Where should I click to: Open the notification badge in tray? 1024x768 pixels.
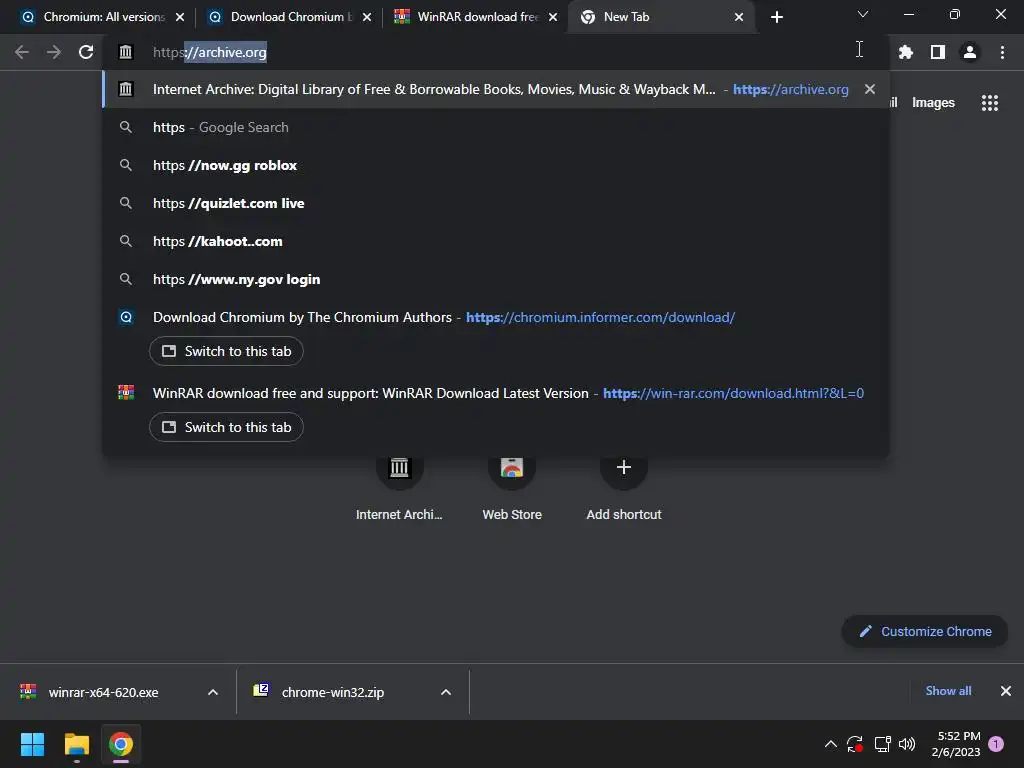[x=996, y=744]
